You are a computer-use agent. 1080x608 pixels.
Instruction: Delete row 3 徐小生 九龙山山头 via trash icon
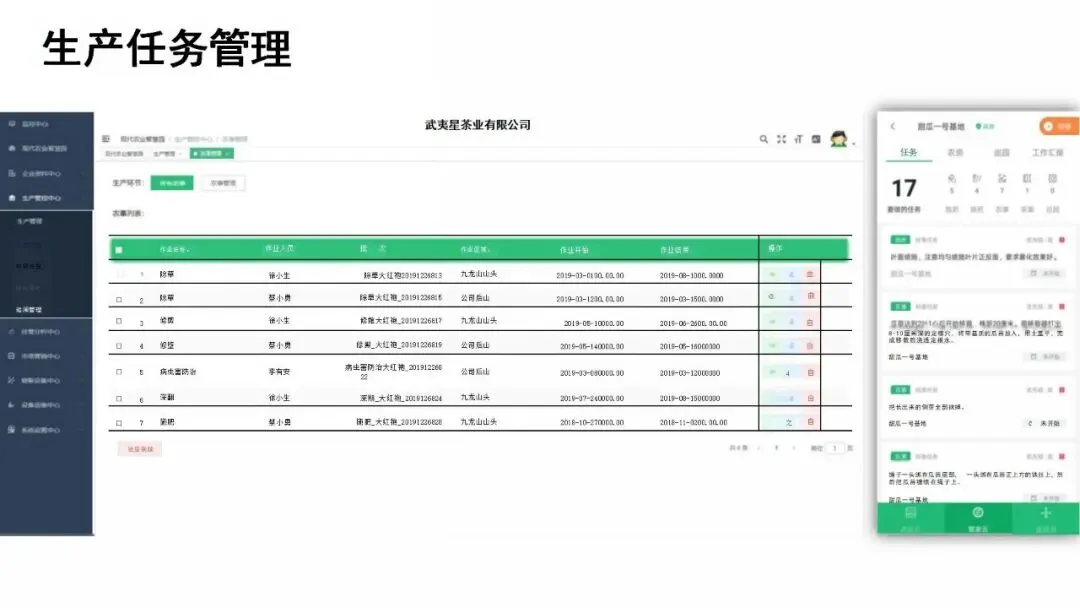pyautogui.click(x=810, y=322)
